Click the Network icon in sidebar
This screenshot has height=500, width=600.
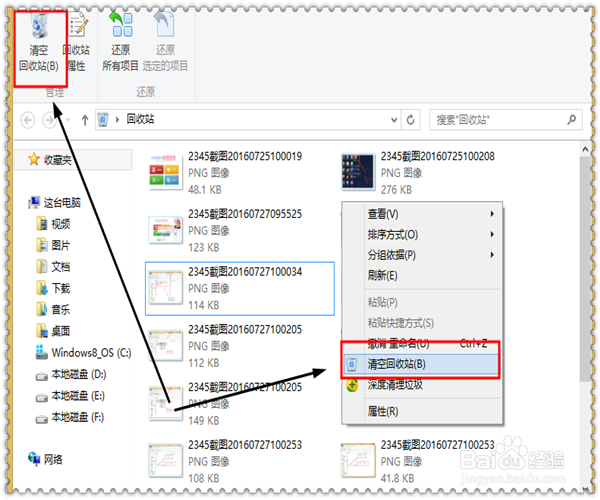point(34,458)
